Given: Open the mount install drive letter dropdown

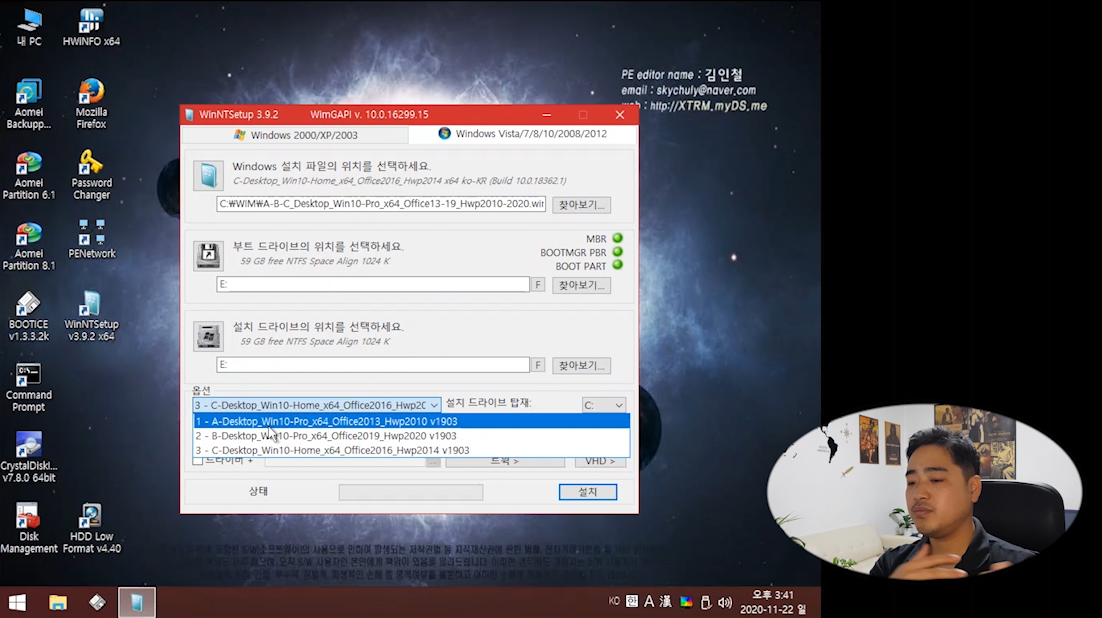Looking at the screenshot, I should click(604, 405).
